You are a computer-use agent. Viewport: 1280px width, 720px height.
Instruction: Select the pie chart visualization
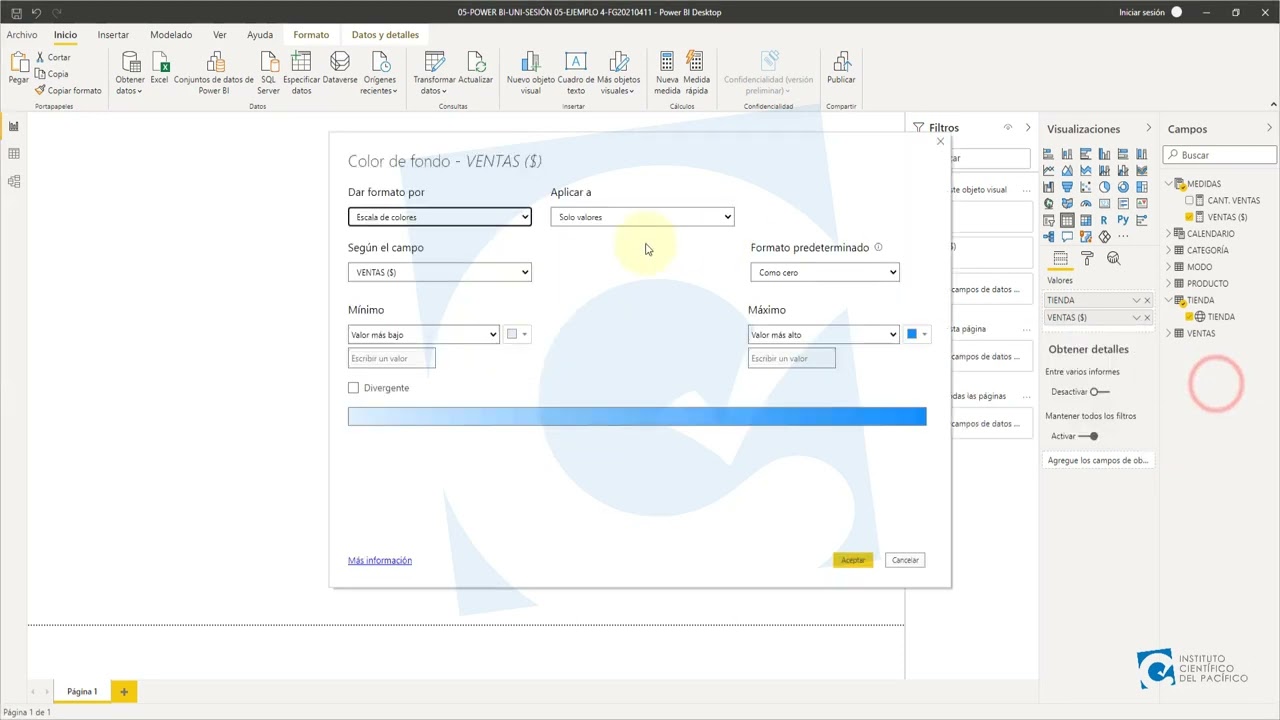click(x=1104, y=187)
